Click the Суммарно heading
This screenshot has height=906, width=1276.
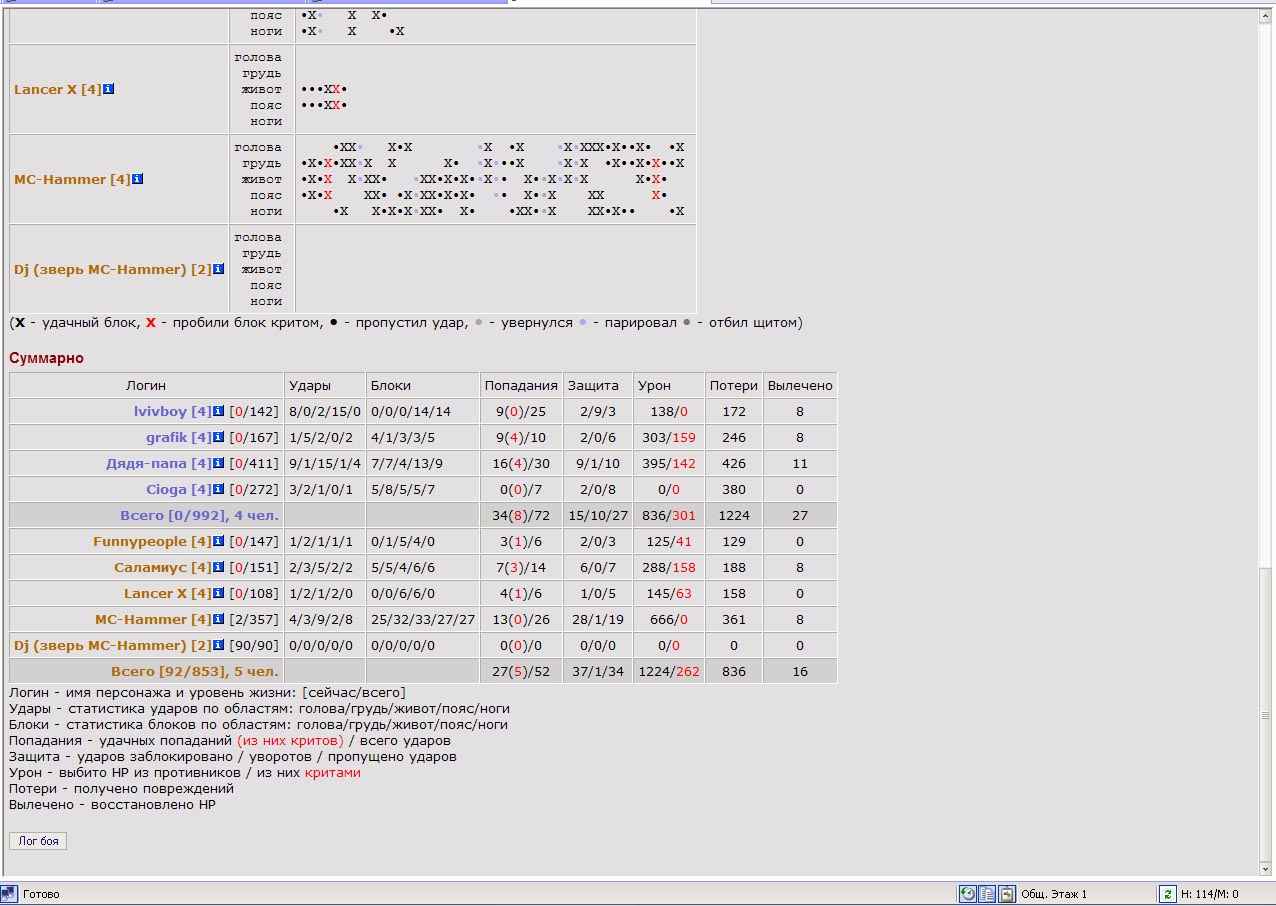click(x=46, y=358)
